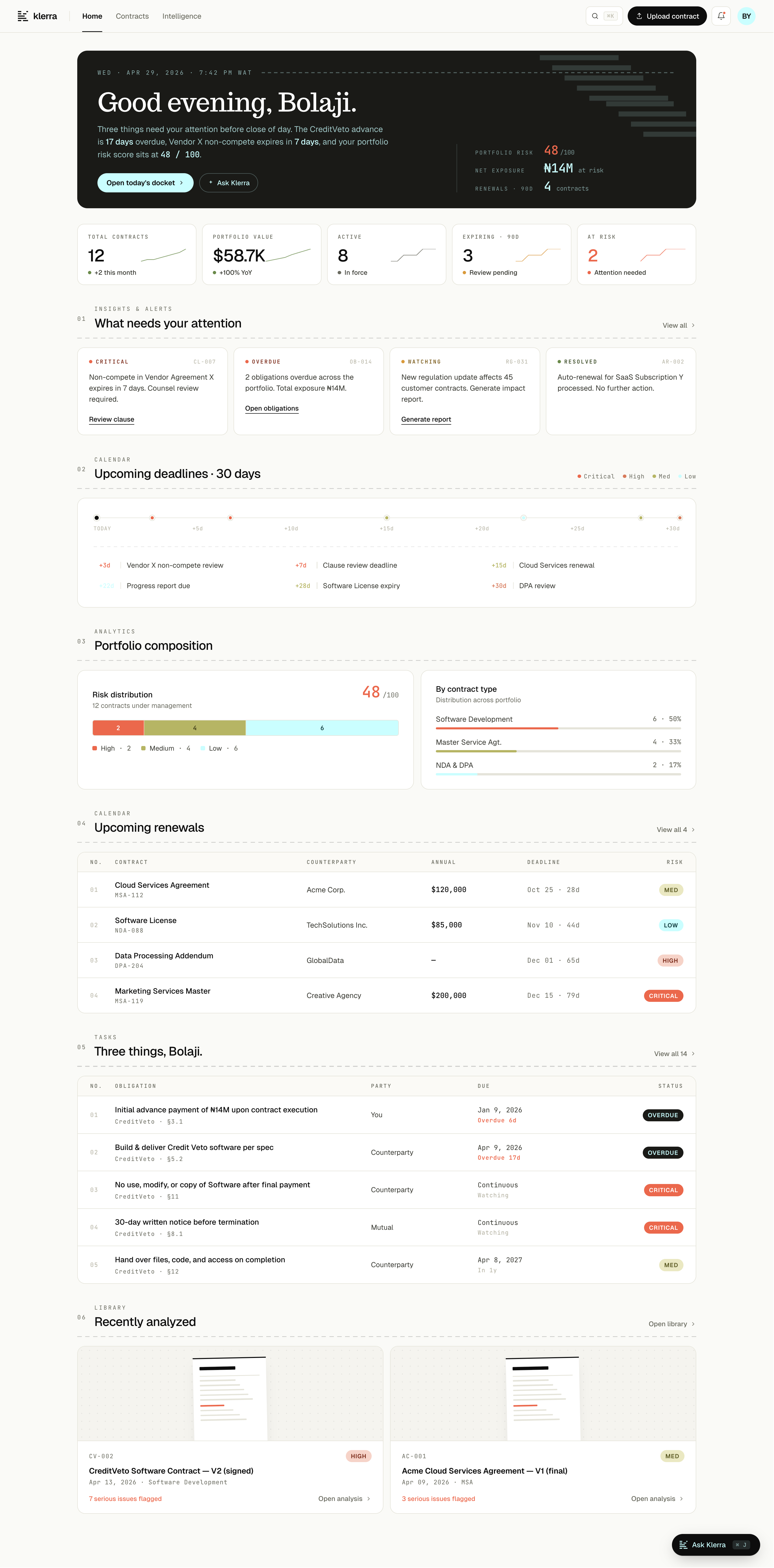
Task: Open 30-day written notice before termination
Action: [386, 1227]
